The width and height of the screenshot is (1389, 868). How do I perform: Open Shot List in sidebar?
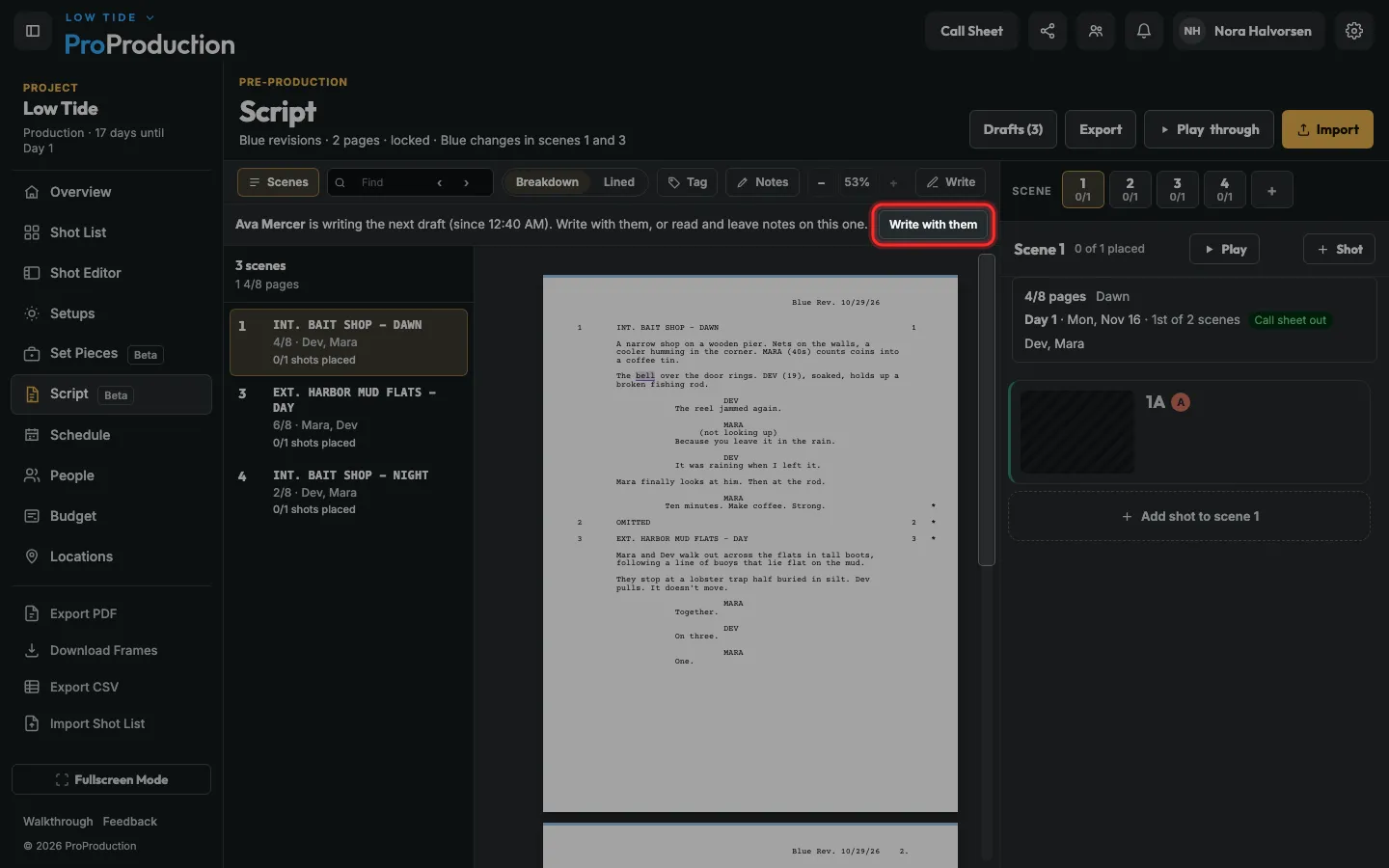111,232
